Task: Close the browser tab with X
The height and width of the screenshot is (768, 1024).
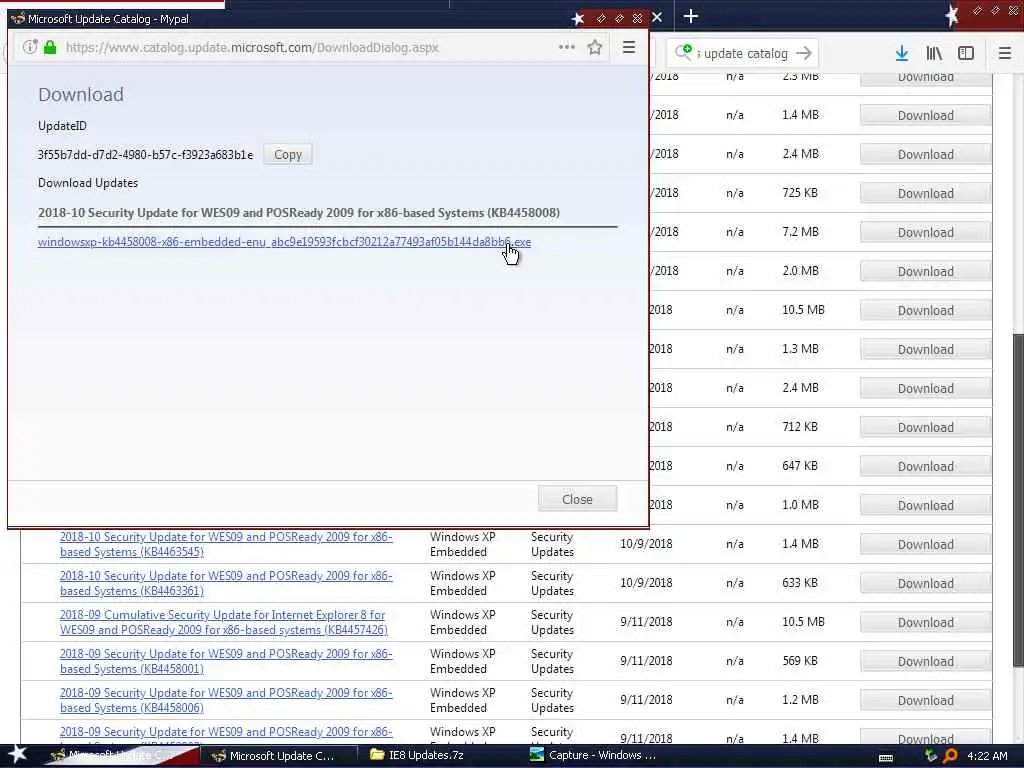Action: (657, 17)
